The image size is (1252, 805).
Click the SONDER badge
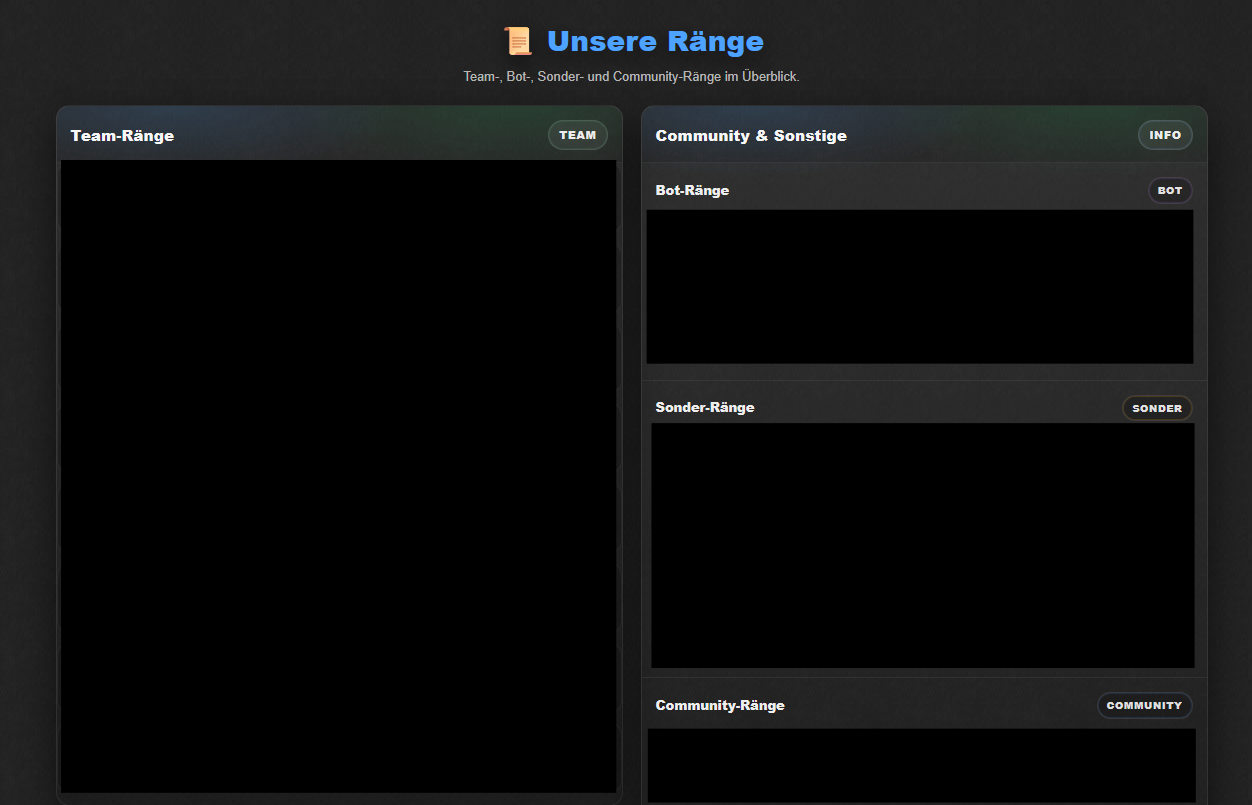click(x=1157, y=408)
